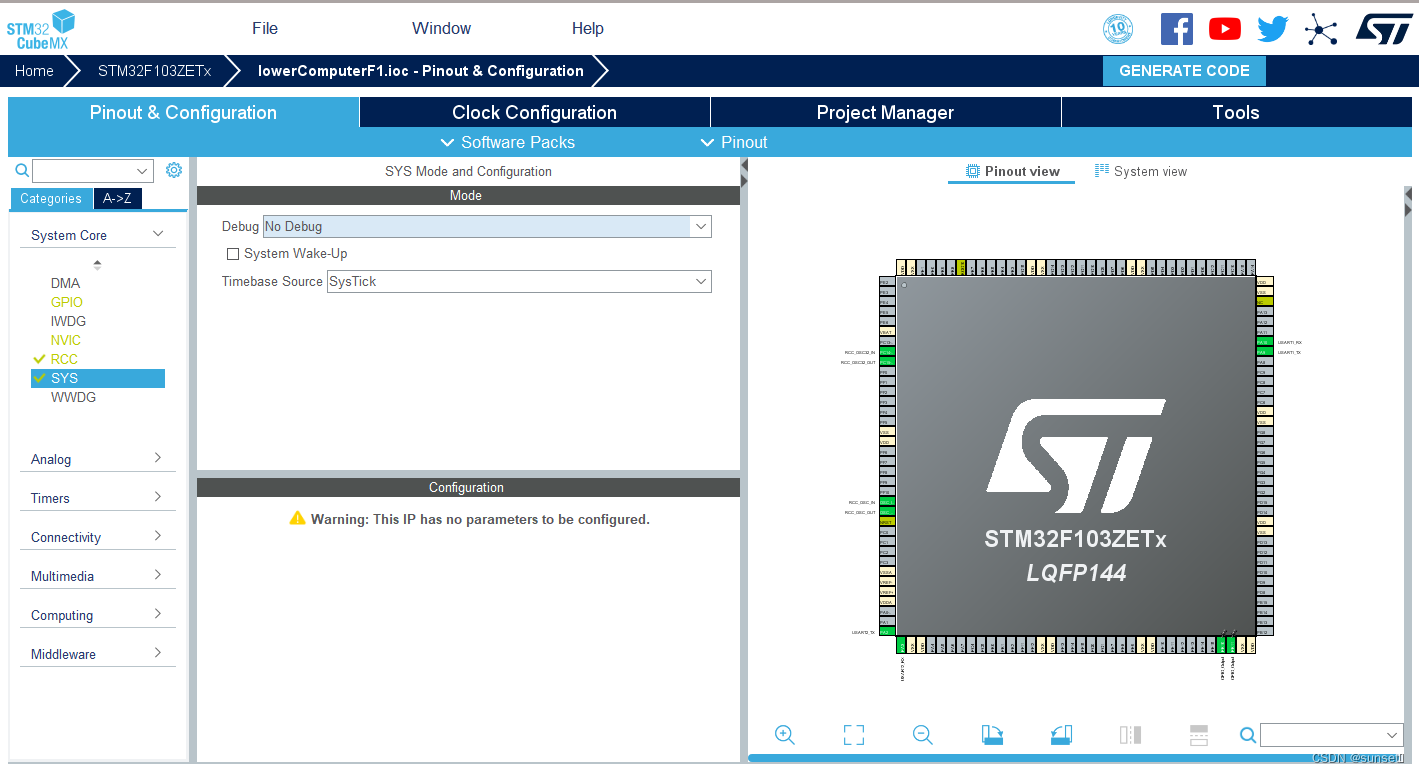Expand the Timers category
Viewport: 1419px width, 773px height.
(97, 498)
